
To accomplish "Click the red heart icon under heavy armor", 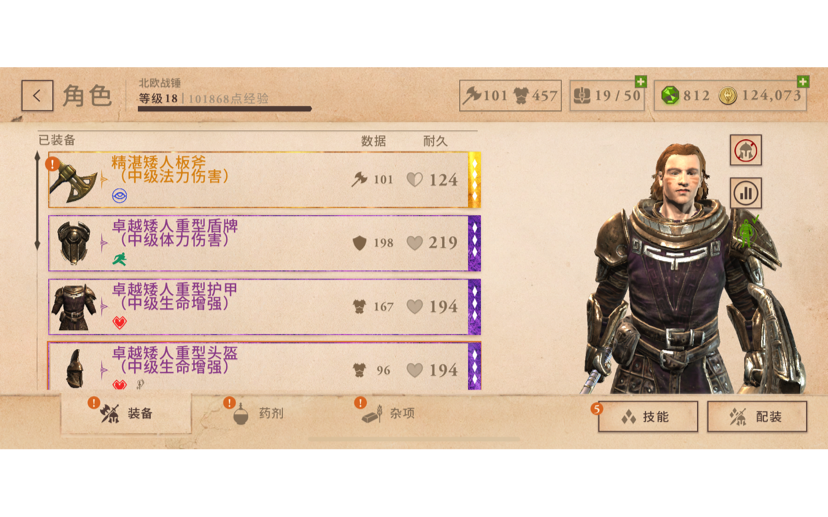I will (120, 322).
